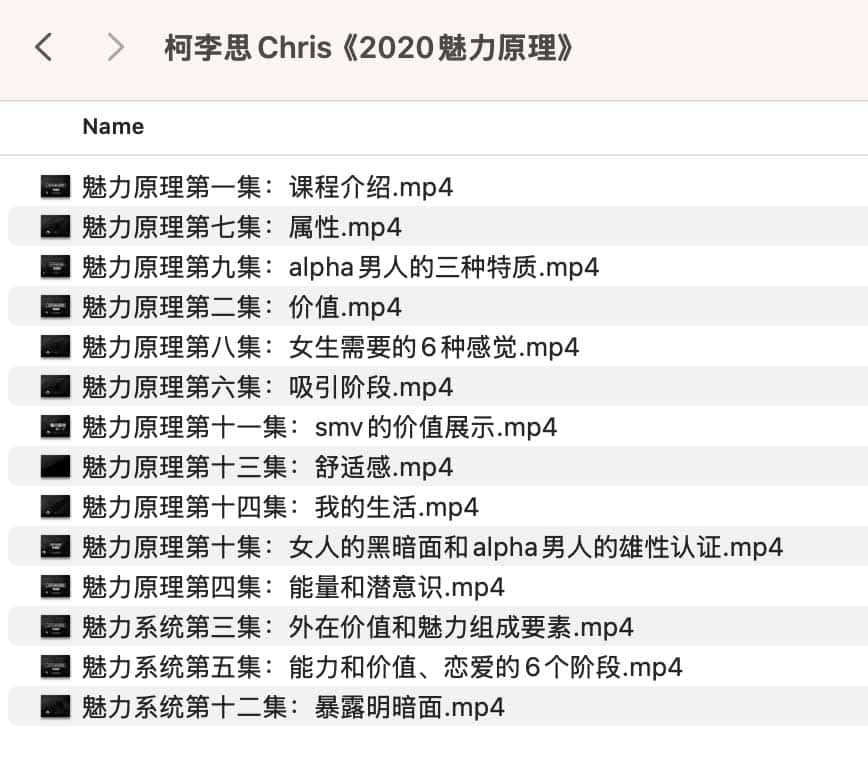
Task: Select file 魅力原理第十三集：舒适感.mp4
Action: coord(267,467)
